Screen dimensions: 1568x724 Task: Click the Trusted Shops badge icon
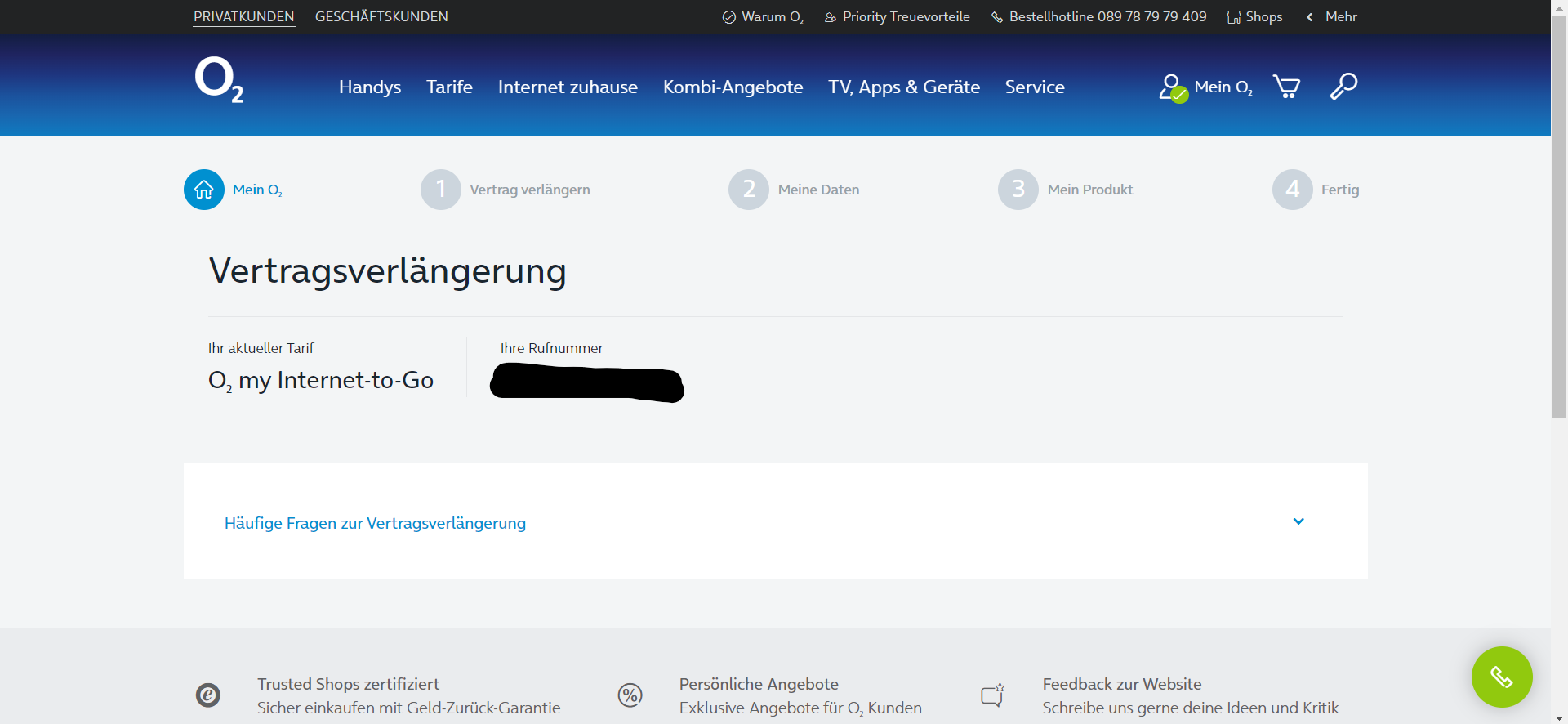[x=208, y=695]
